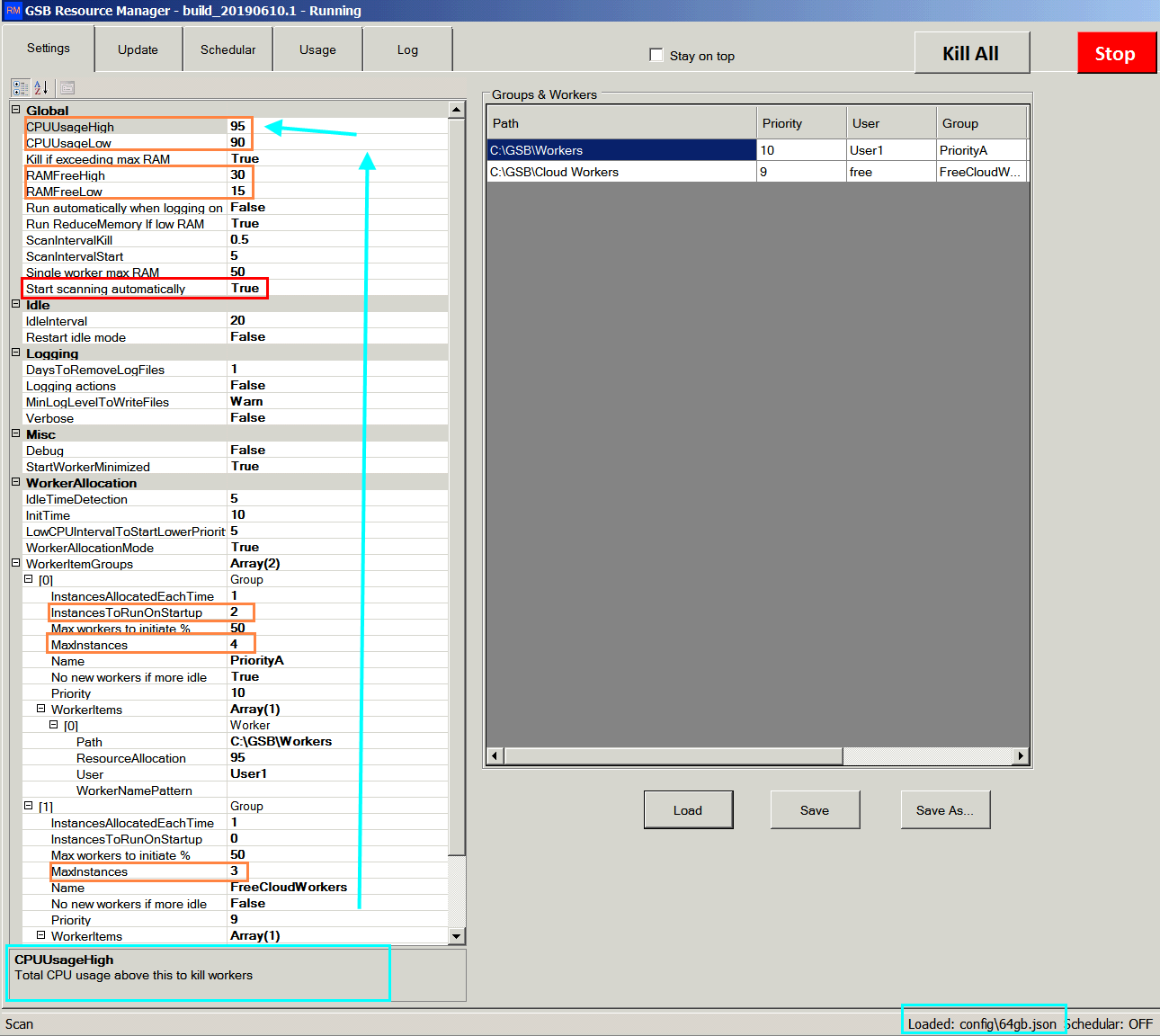Collapse the [0] Group node for PriorityA

28,579
